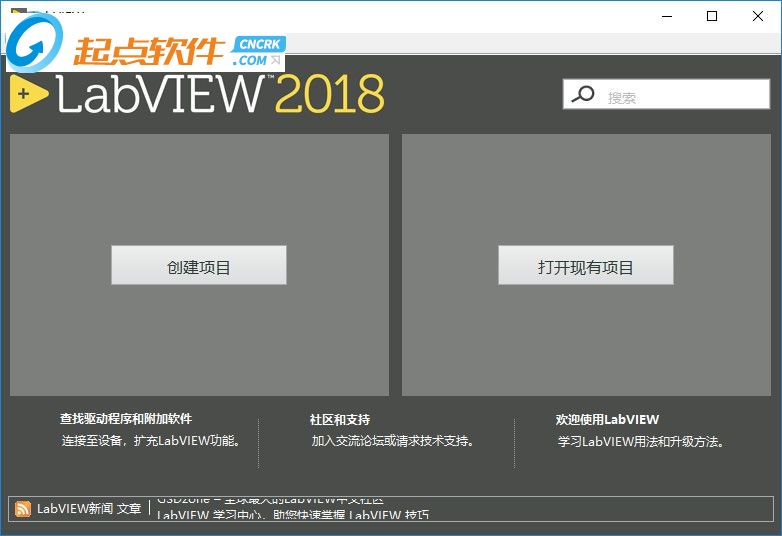Open the 查找驱动程序和附加软件 link
The image size is (782, 536).
click(x=126, y=419)
